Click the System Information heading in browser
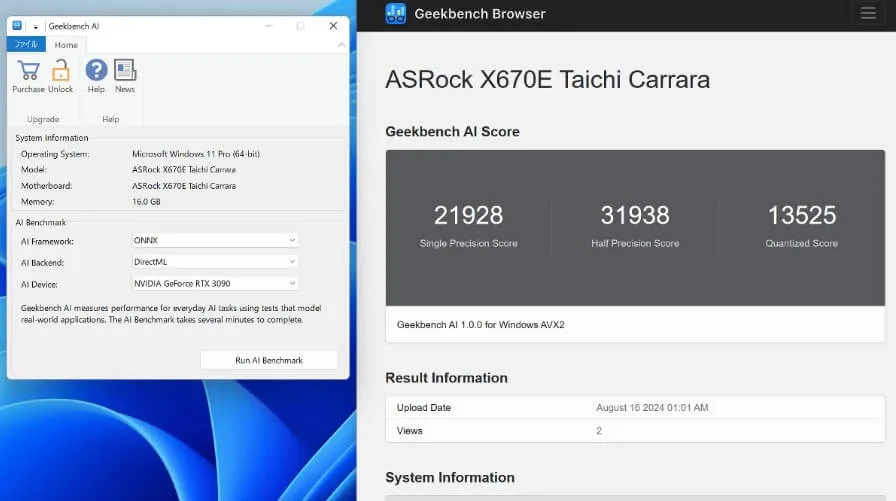This screenshot has height=501, width=896. (x=450, y=477)
